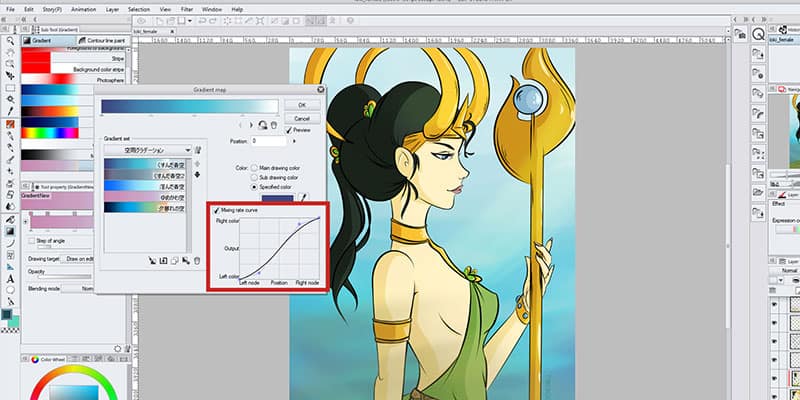Viewport: 800px width, 400px height.
Task: Click top material folder icon in right dock
Action: (x=759, y=53)
